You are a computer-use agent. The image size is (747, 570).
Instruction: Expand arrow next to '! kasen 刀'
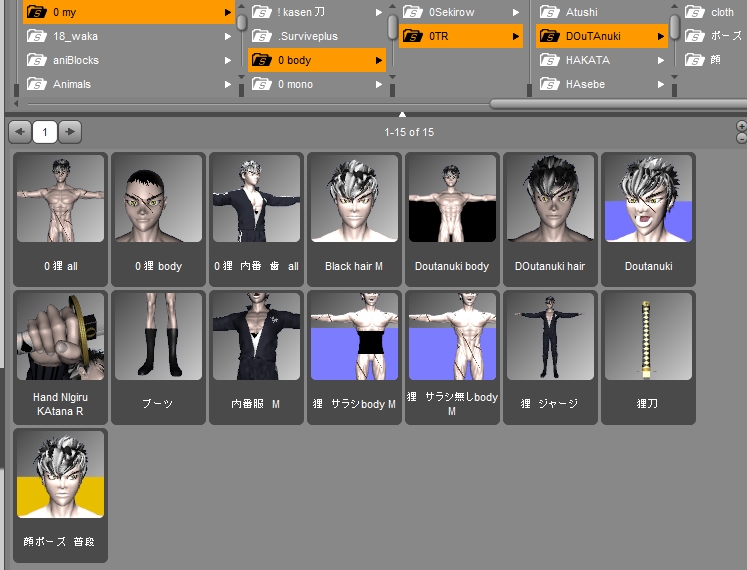coord(379,12)
